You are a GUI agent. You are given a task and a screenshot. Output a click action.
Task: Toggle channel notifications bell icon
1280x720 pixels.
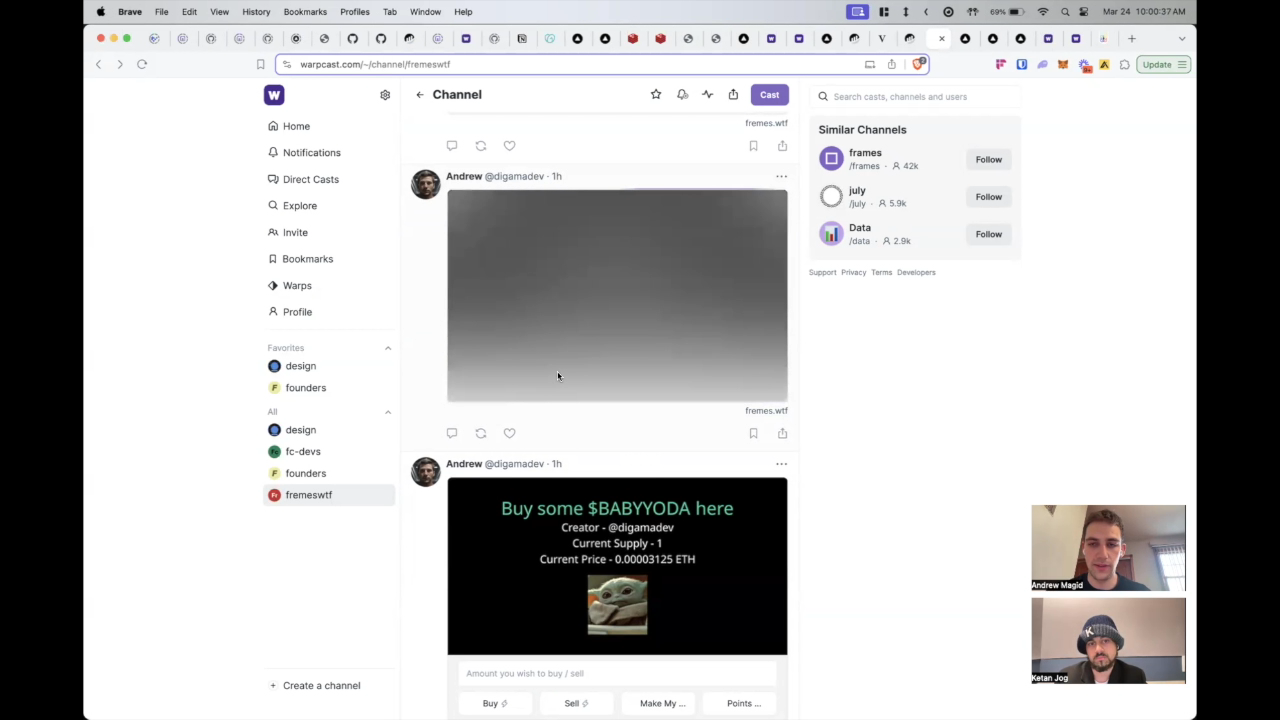682,94
